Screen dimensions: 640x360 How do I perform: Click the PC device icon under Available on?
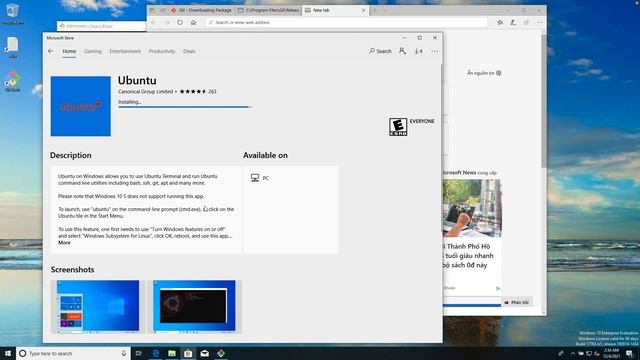tap(255, 178)
